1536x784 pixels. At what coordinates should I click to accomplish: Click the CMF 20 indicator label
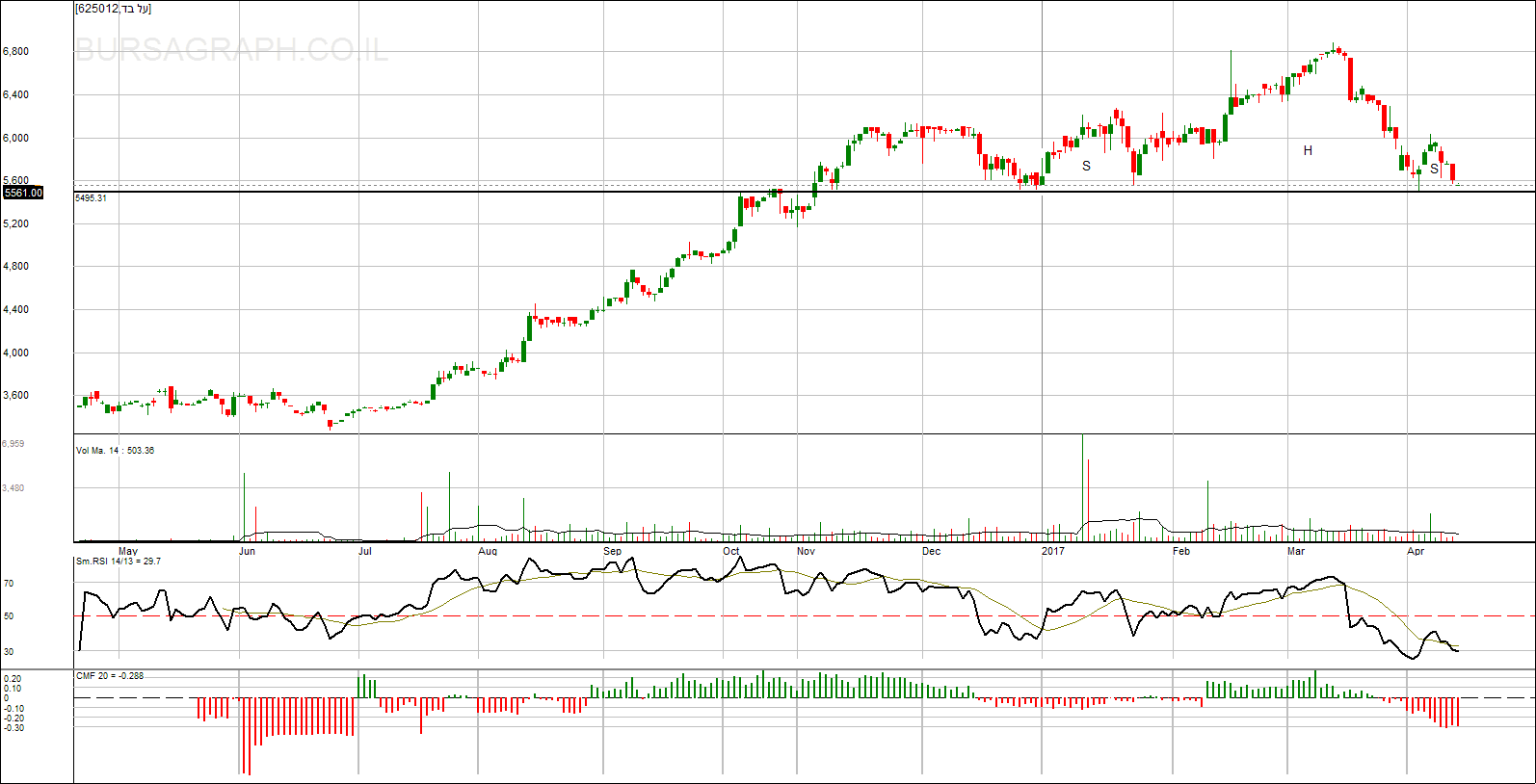point(110,676)
